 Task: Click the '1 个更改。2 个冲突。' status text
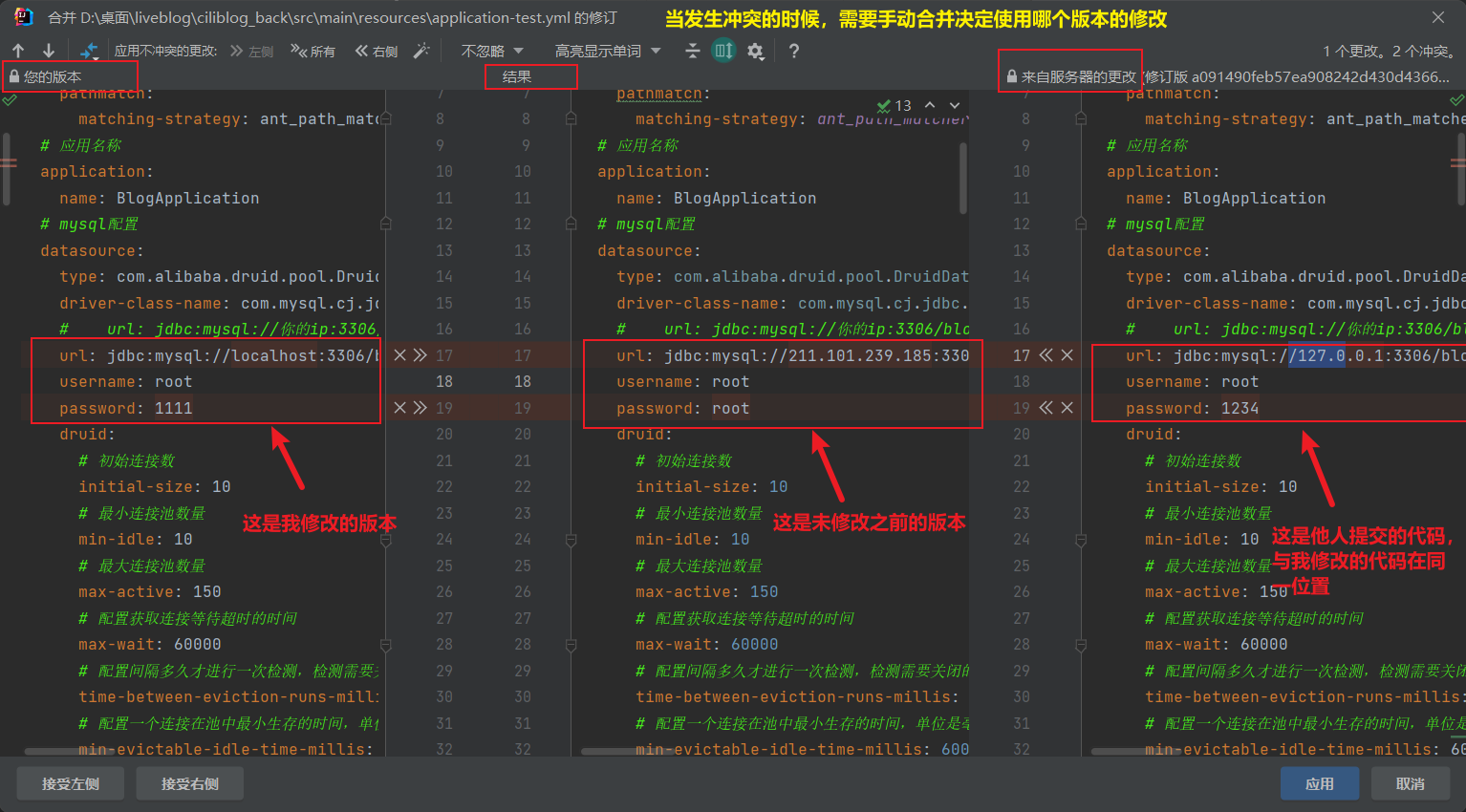(1391, 51)
